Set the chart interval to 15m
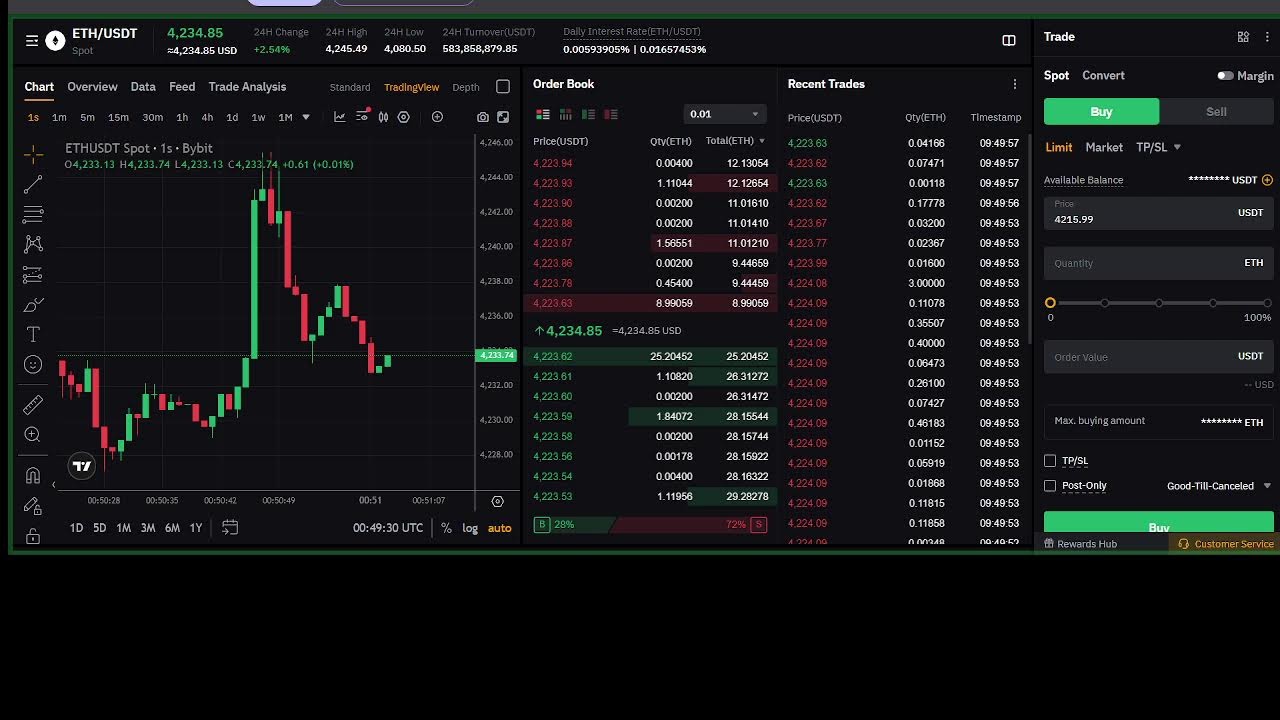Screen dimensions: 1280x720 [118, 118]
